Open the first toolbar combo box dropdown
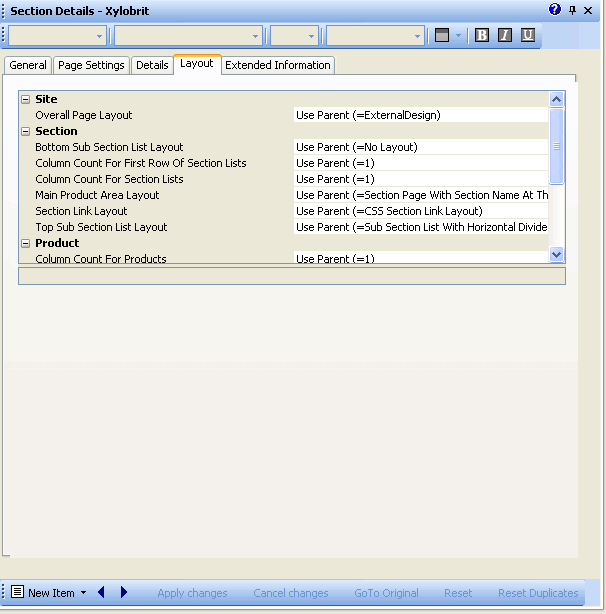This screenshot has width=606, height=614. [99, 36]
